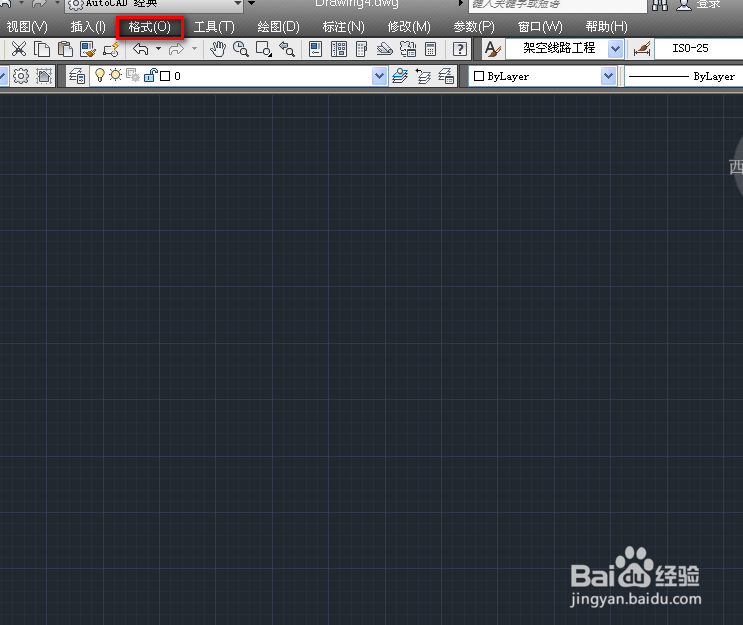Click the search binoculars icon
The width and height of the screenshot is (743, 625).
pos(660,4)
